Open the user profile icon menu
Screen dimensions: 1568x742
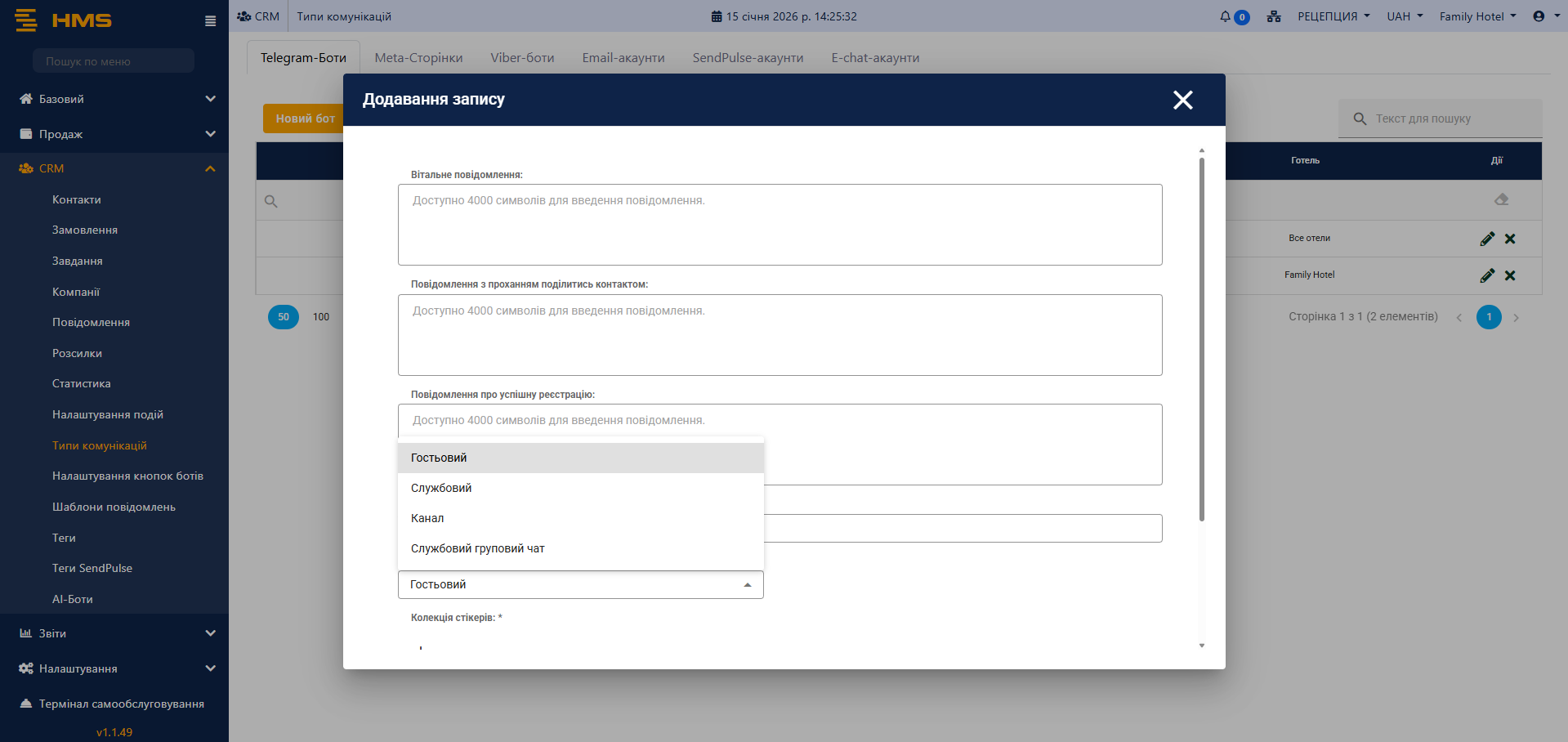point(1543,16)
